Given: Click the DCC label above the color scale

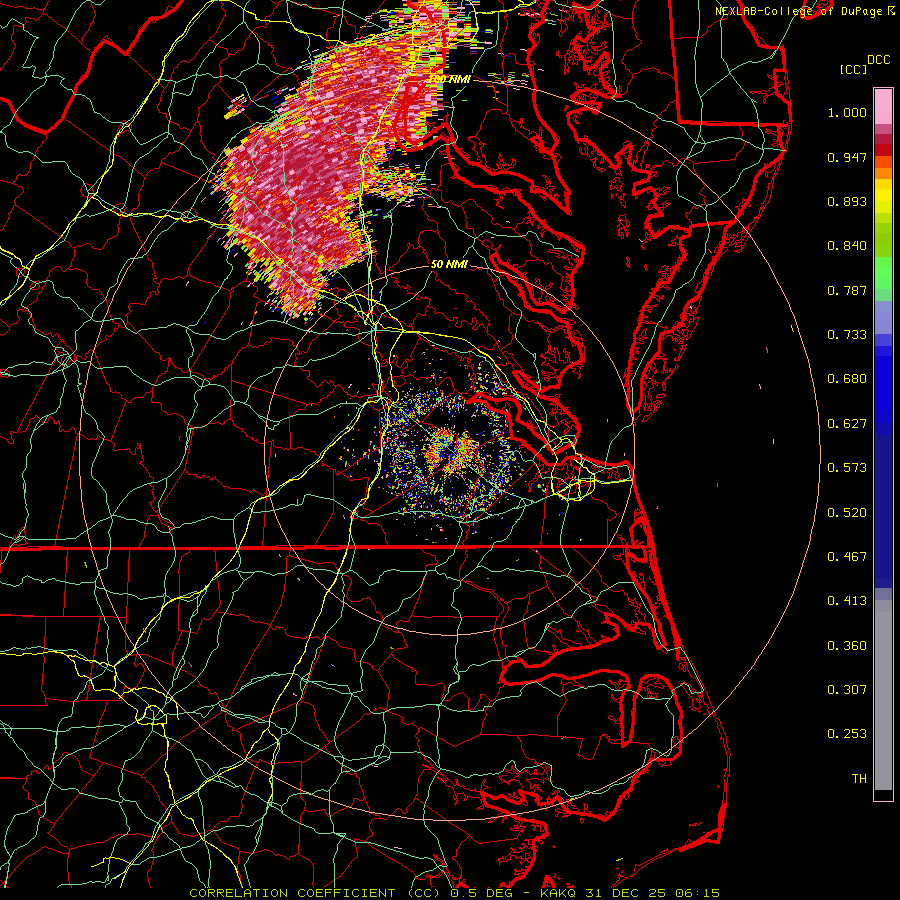Looking at the screenshot, I should pos(878,60).
